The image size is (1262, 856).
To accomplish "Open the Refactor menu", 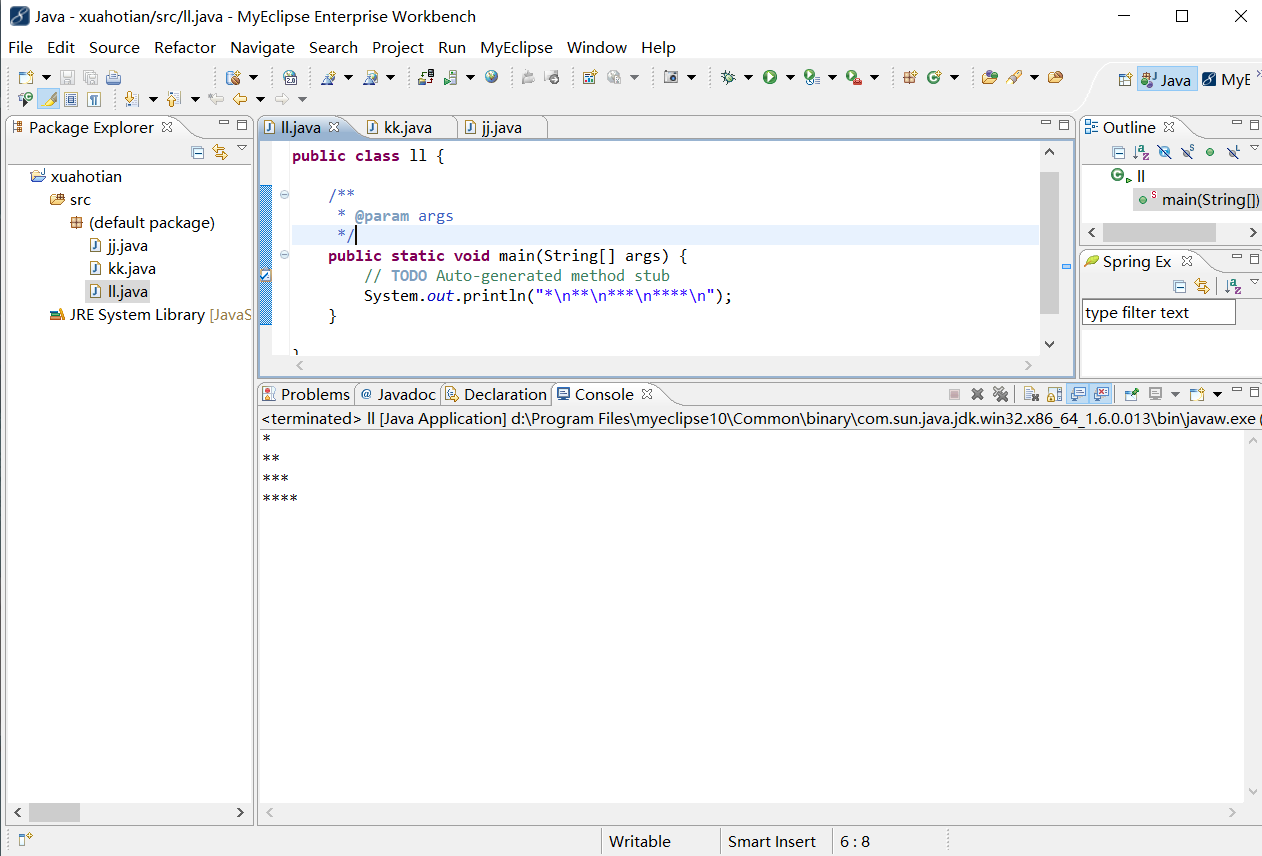I will [x=184, y=47].
